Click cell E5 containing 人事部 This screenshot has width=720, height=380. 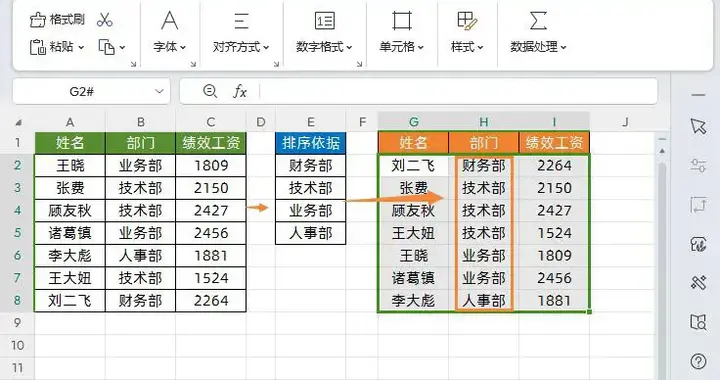(311, 233)
